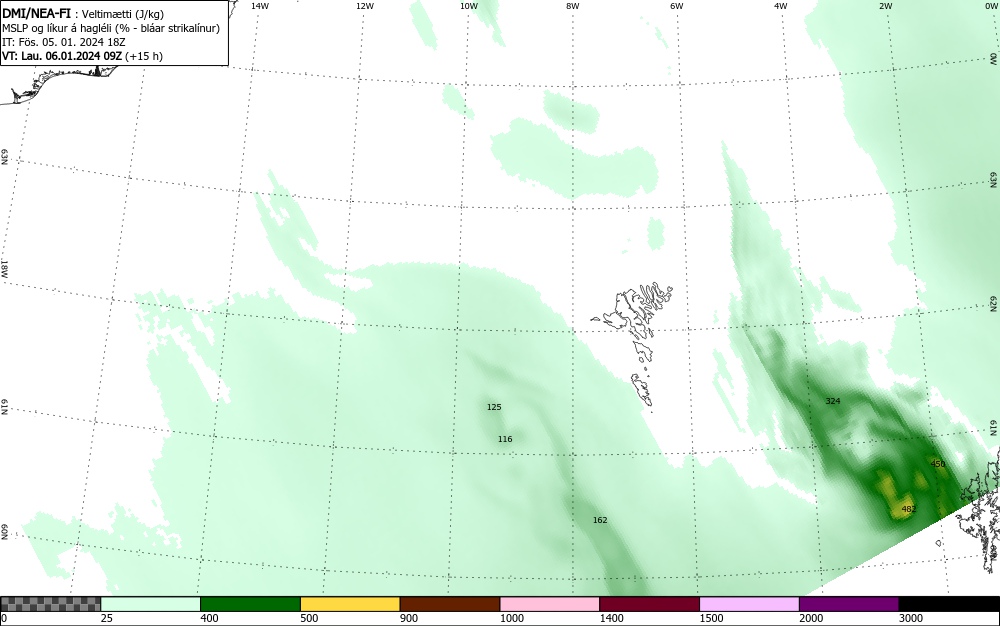This screenshot has width=1000, height=626.
Task: Click the 162 value label
Action: point(600,520)
